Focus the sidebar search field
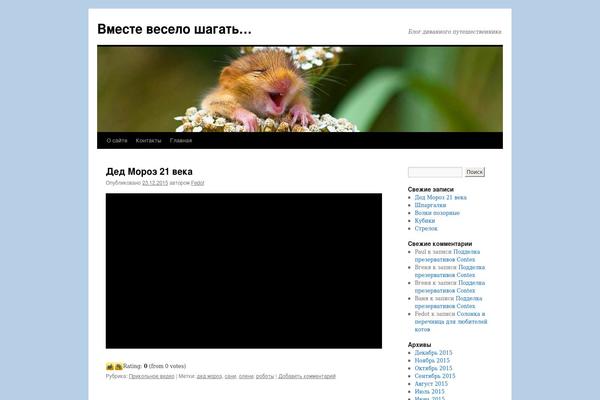The height and width of the screenshot is (400, 600). click(435, 172)
